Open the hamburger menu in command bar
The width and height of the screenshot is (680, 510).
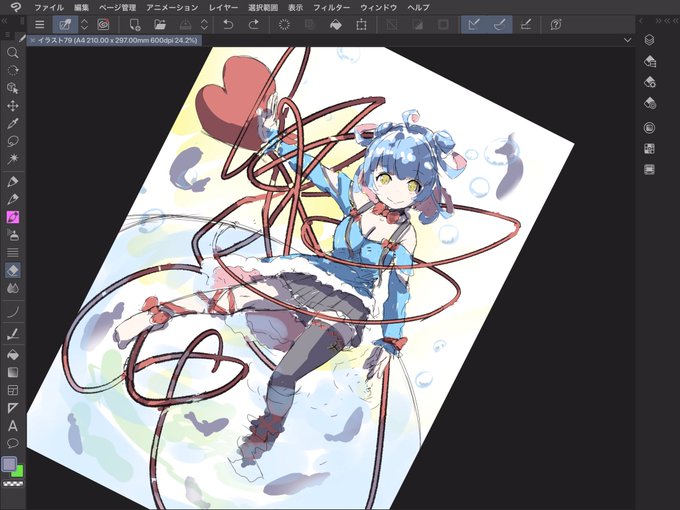click(x=39, y=25)
